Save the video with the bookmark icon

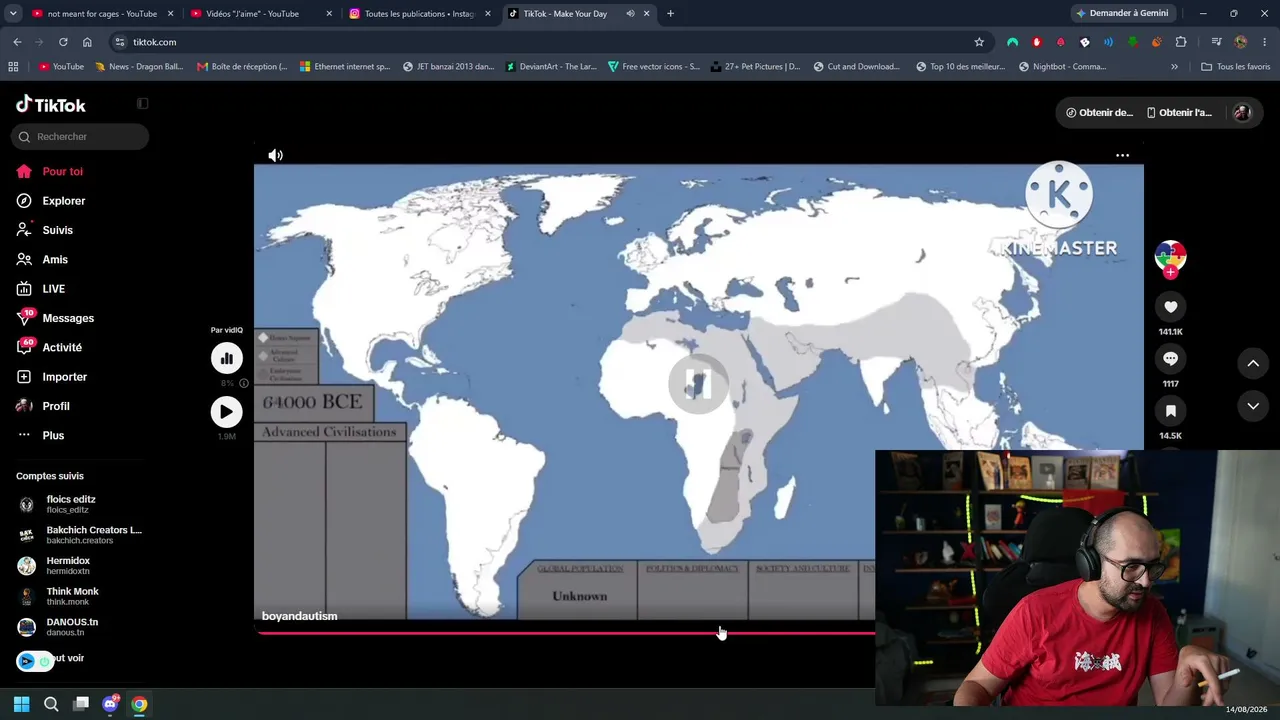pos(1171,411)
